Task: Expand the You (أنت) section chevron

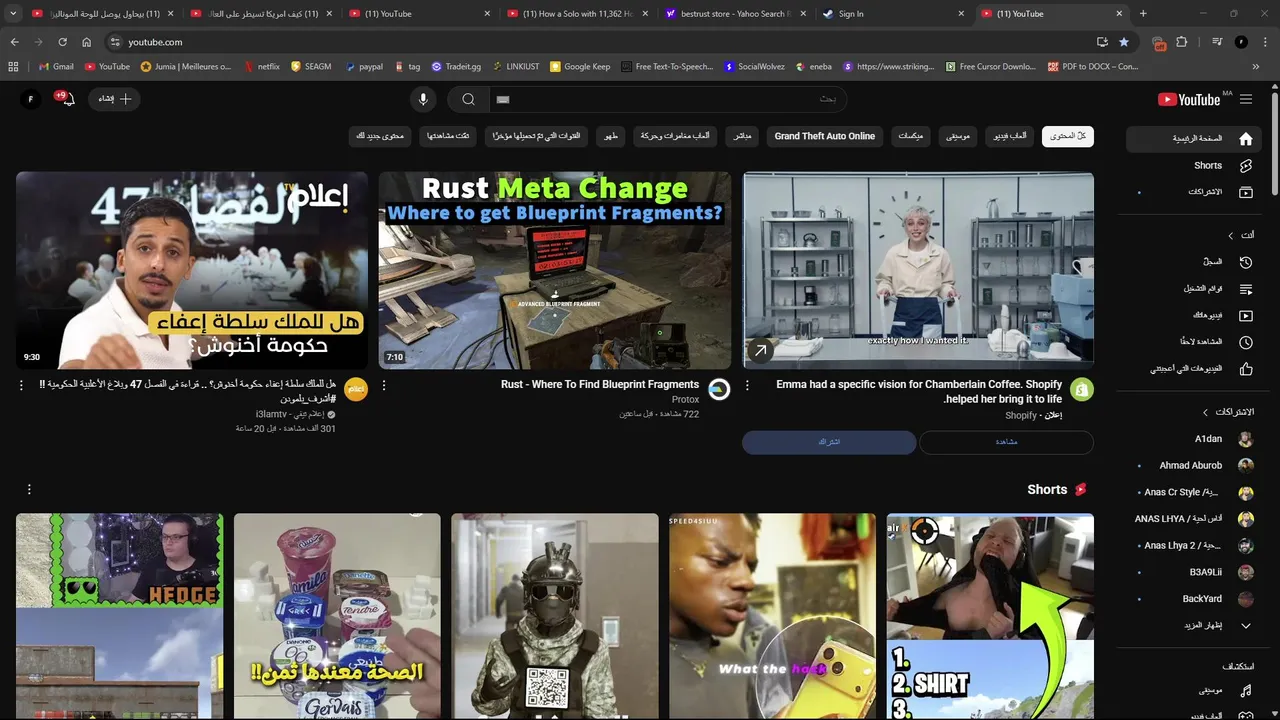Action: point(1231,235)
